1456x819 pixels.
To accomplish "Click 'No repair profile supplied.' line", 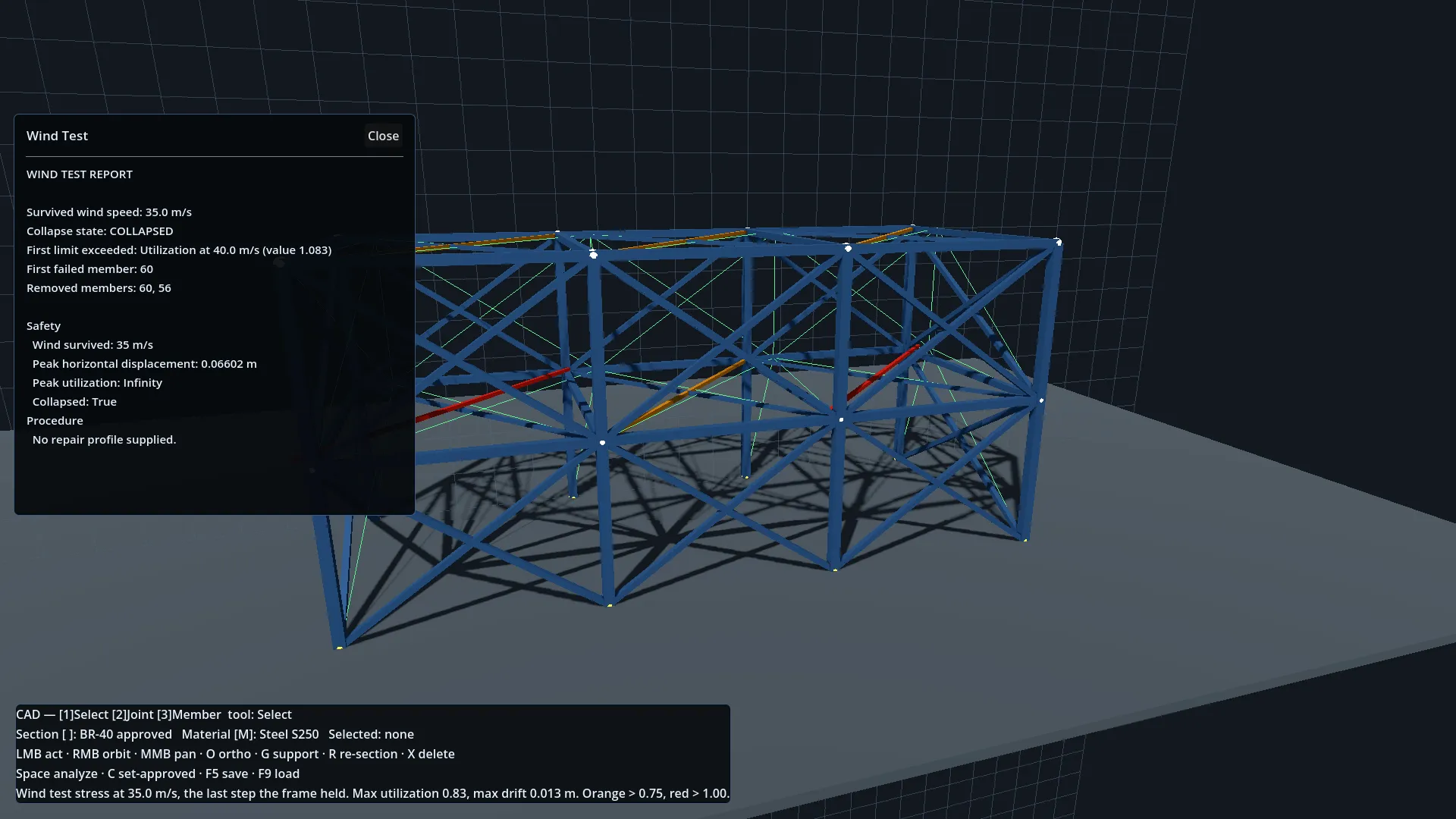I will pyautogui.click(x=104, y=440).
